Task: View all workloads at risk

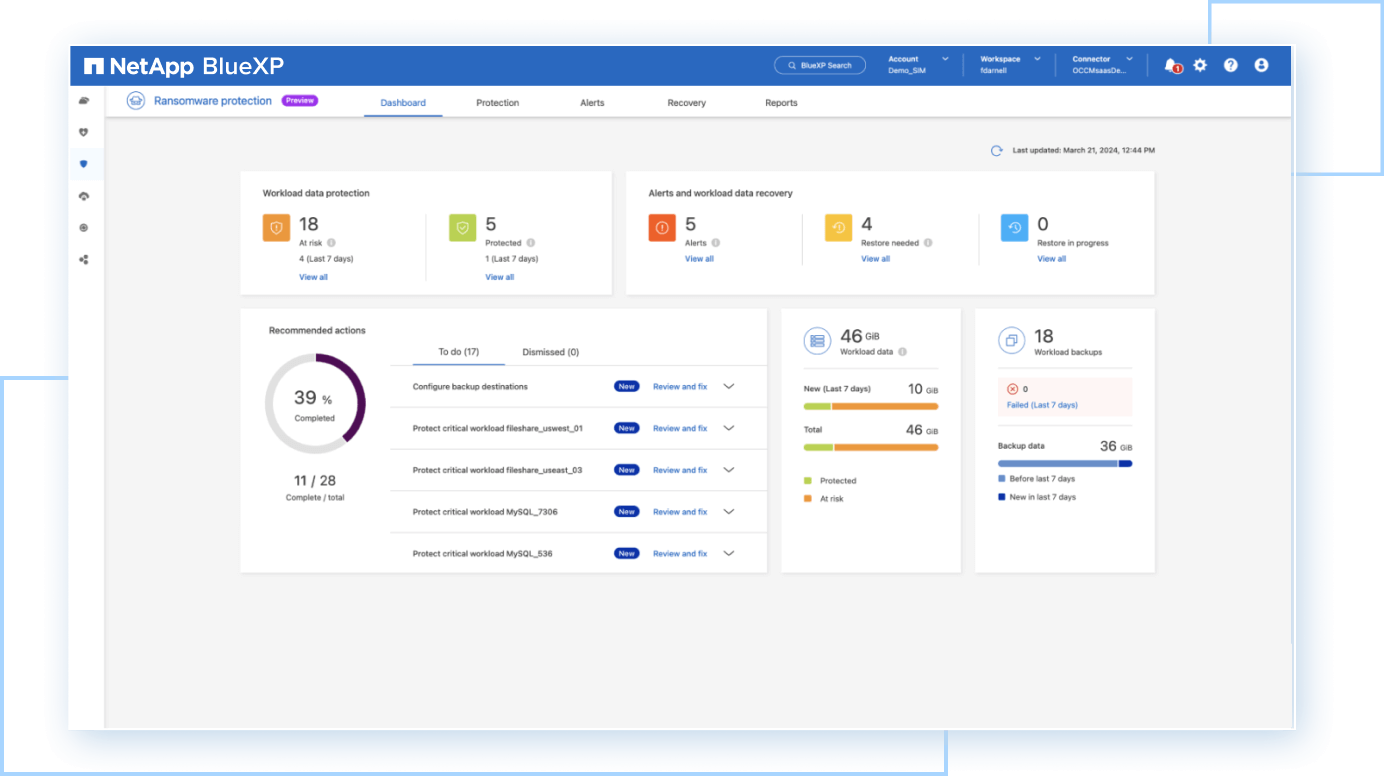Action: (313, 277)
